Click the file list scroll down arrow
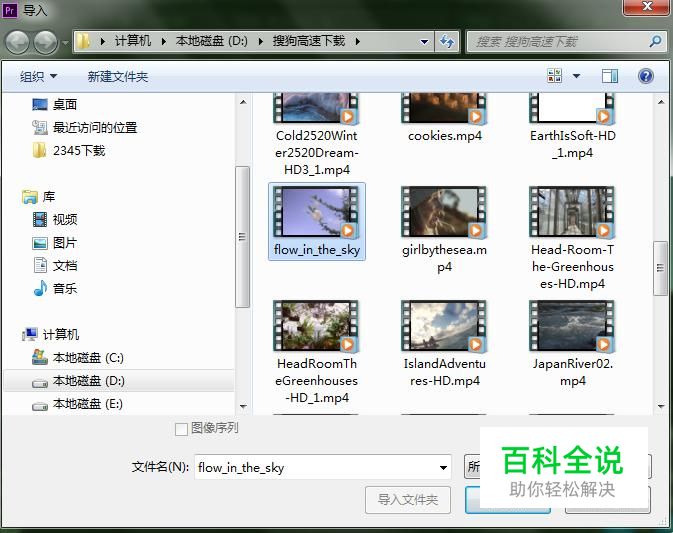This screenshot has height=533, width=673. pyautogui.click(x=661, y=406)
